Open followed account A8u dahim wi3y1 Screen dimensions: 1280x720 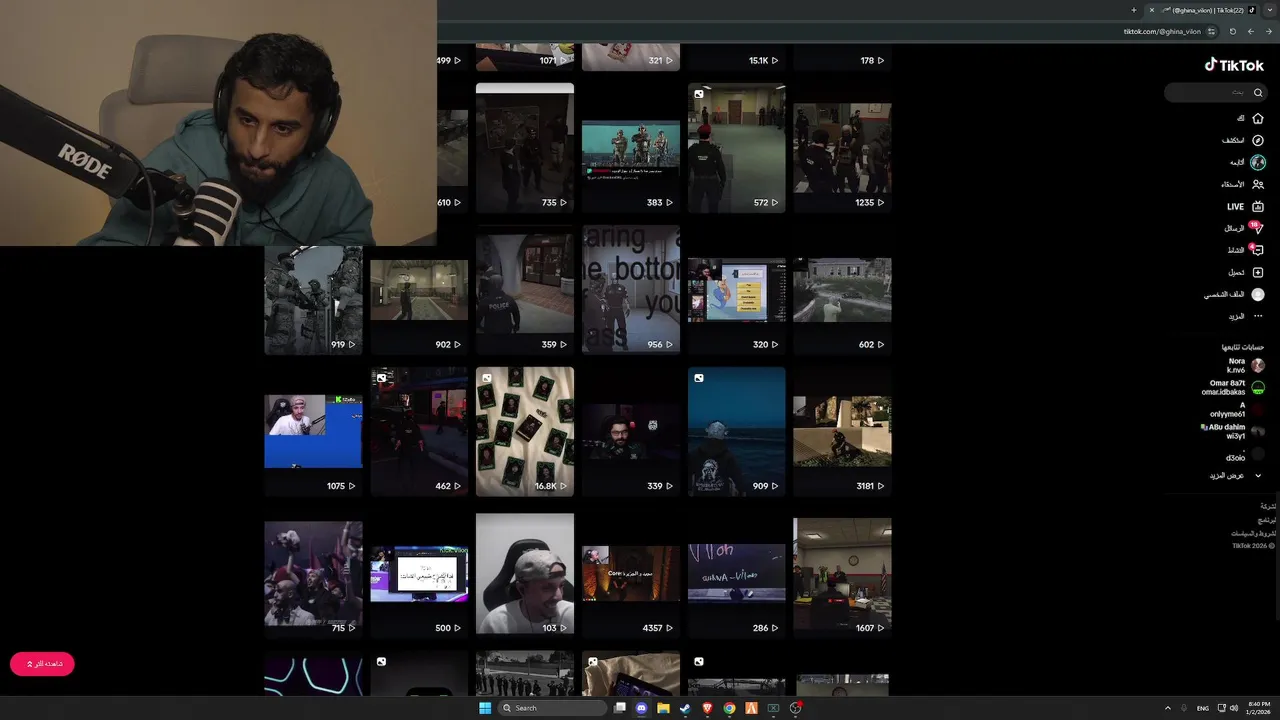(x=1232, y=431)
